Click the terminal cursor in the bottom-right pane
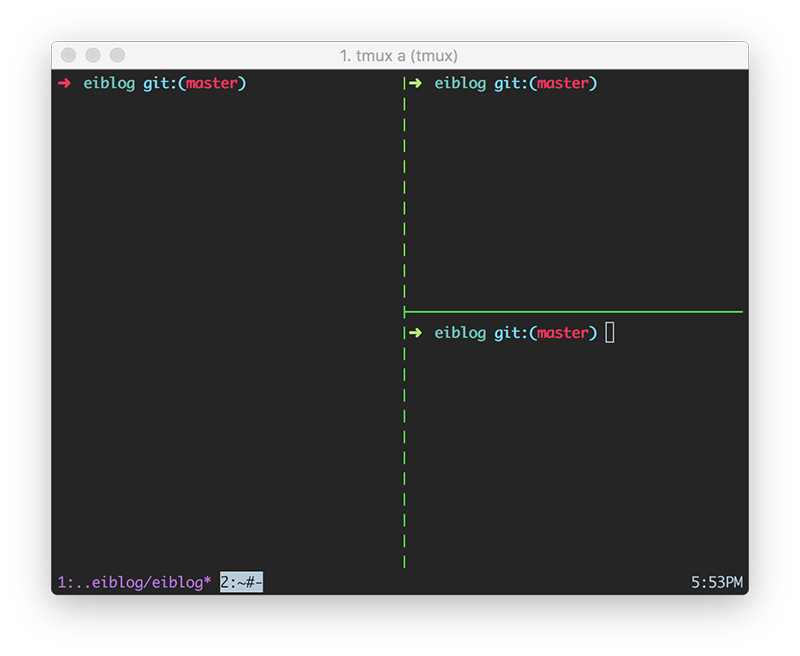 (x=608, y=332)
